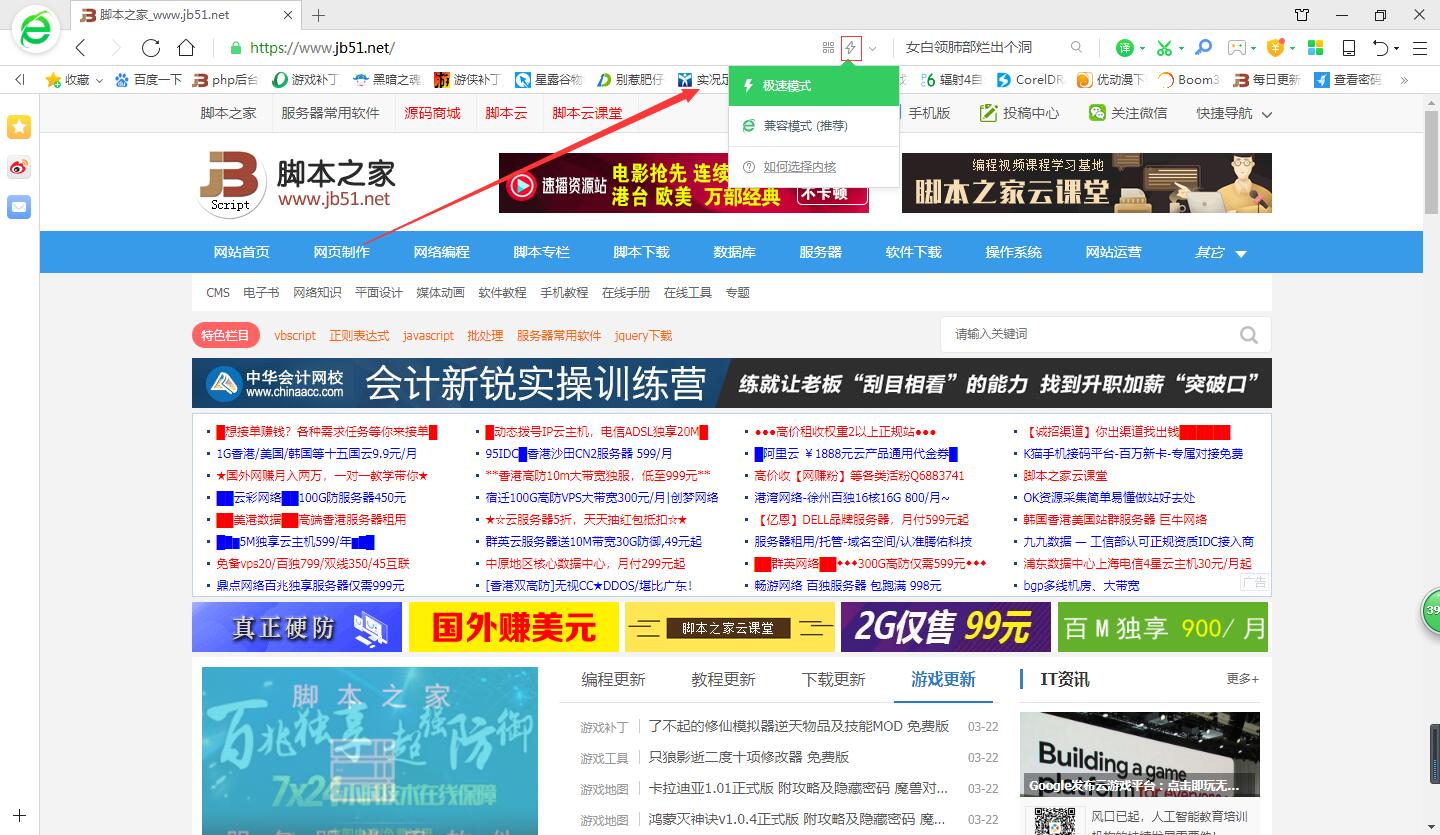Open the 软件下载 navigation item
This screenshot has width=1440, height=835.
pyautogui.click(x=914, y=252)
